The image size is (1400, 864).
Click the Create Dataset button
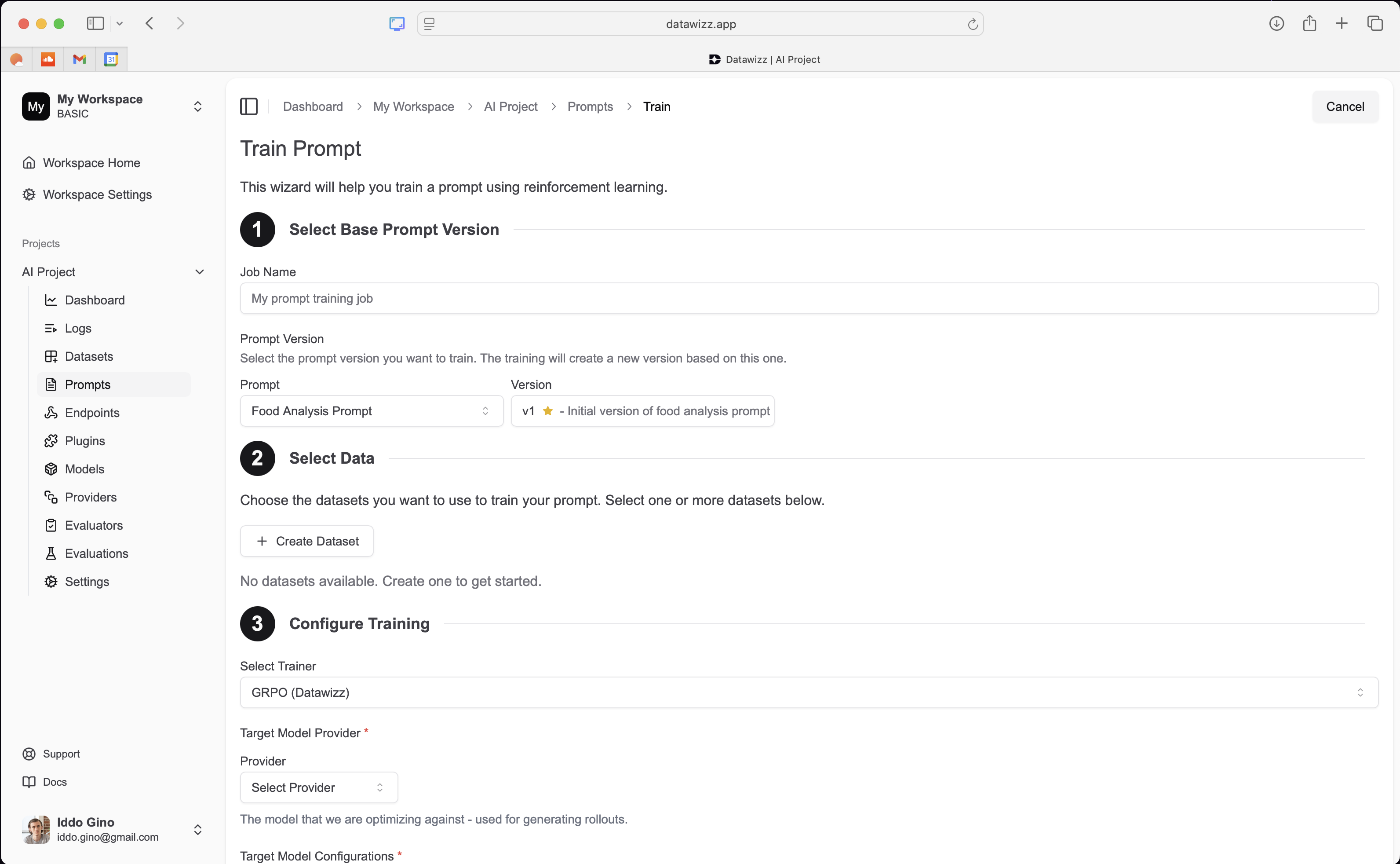[306, 541]
